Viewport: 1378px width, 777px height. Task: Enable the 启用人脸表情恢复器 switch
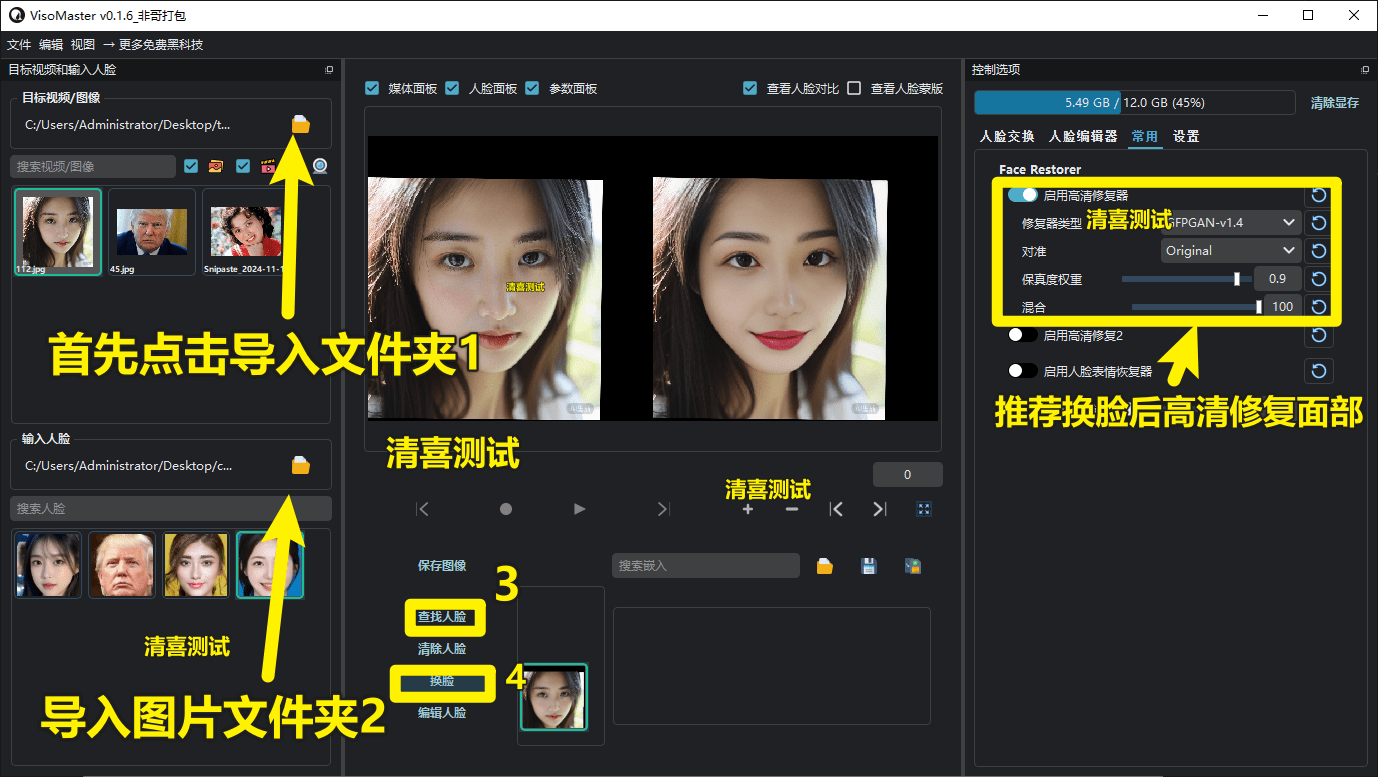point(1022,371)
